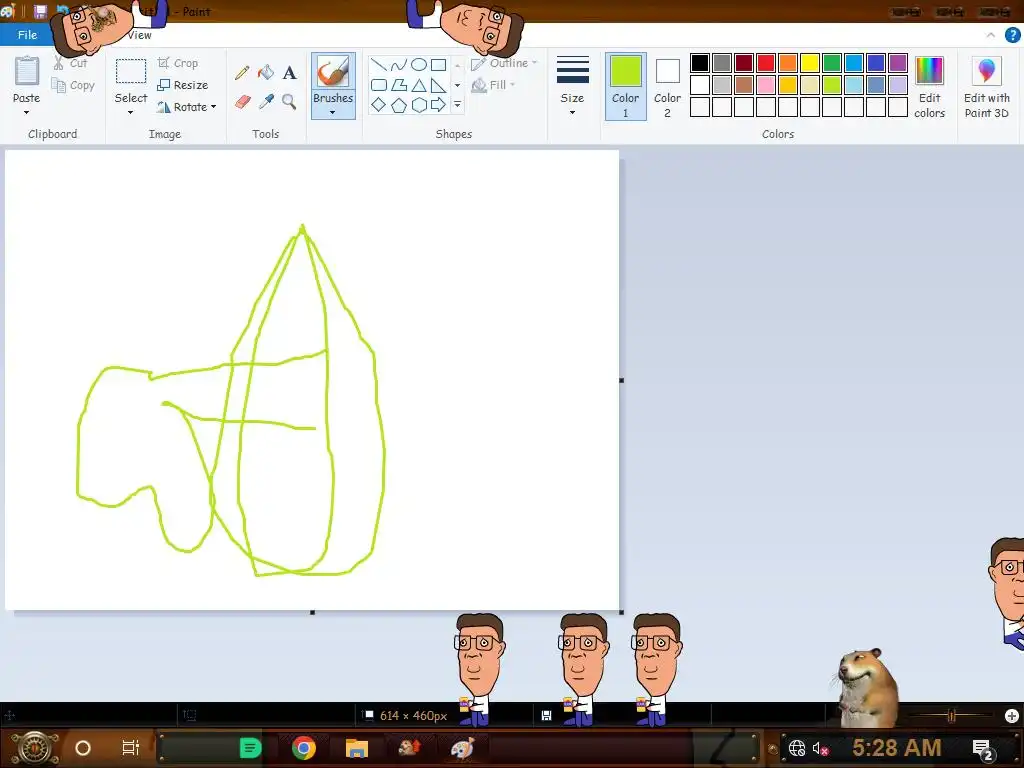This screenshot has width=1024, height=768.
Task: Click the Crop button
Action: pyautogui.click(x=178, y=63)
